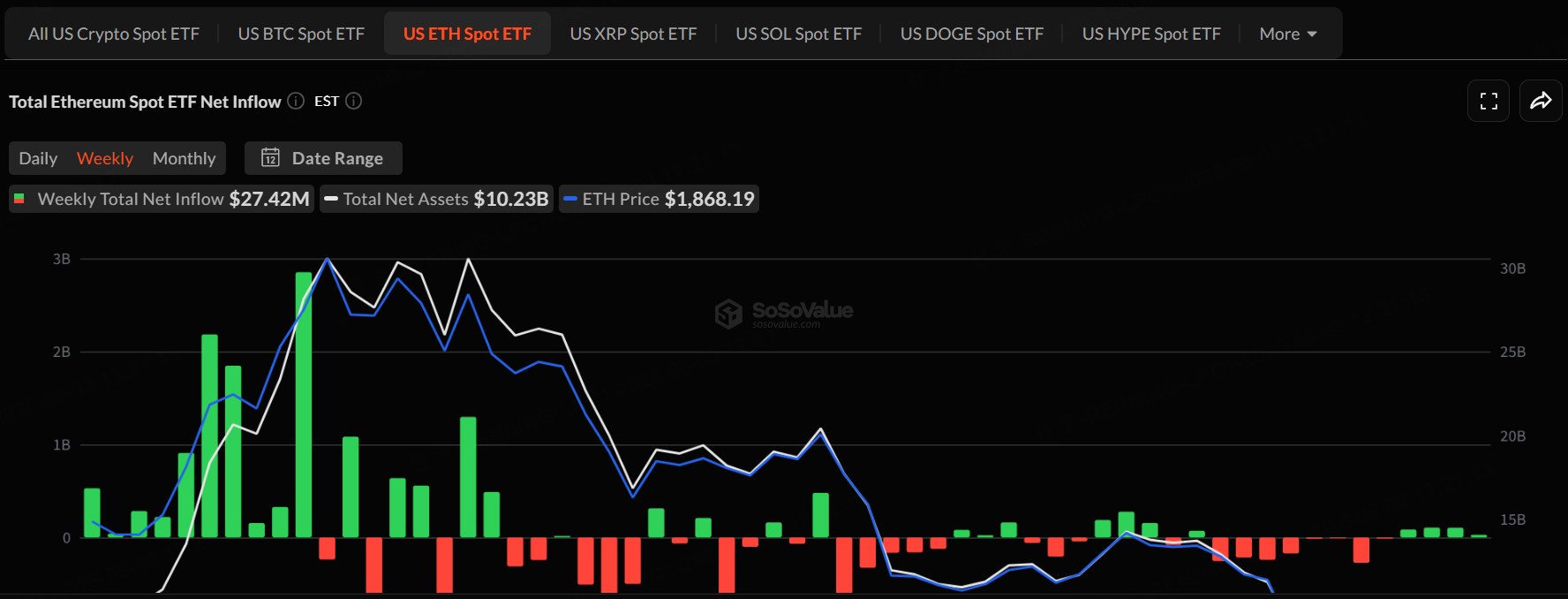Select the US ETH Spot ETF tab
Image resolution: width=1568 pixels, height=599 pixels.
point(467,34)
